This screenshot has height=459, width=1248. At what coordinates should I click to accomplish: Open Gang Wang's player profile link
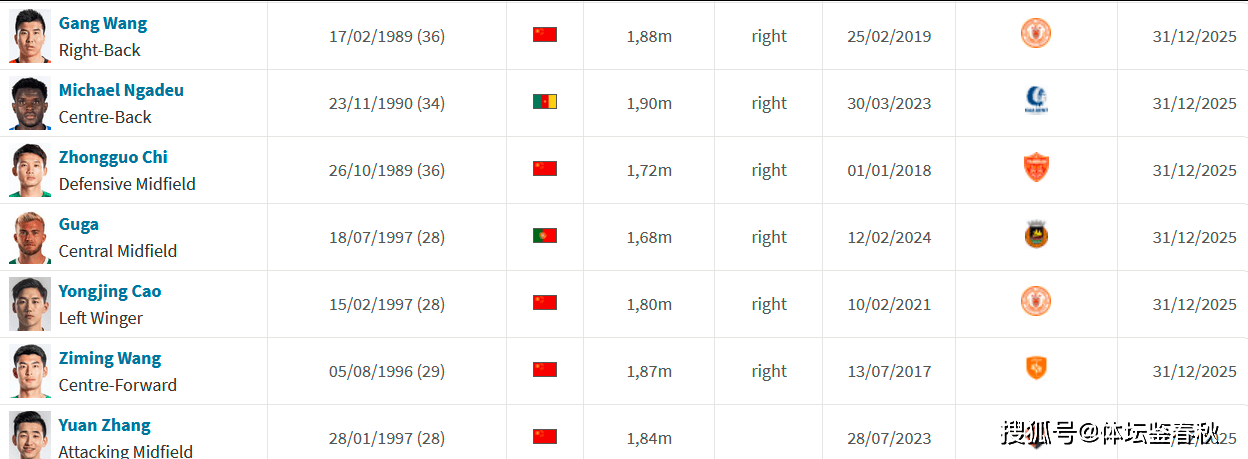pos(103,23)
